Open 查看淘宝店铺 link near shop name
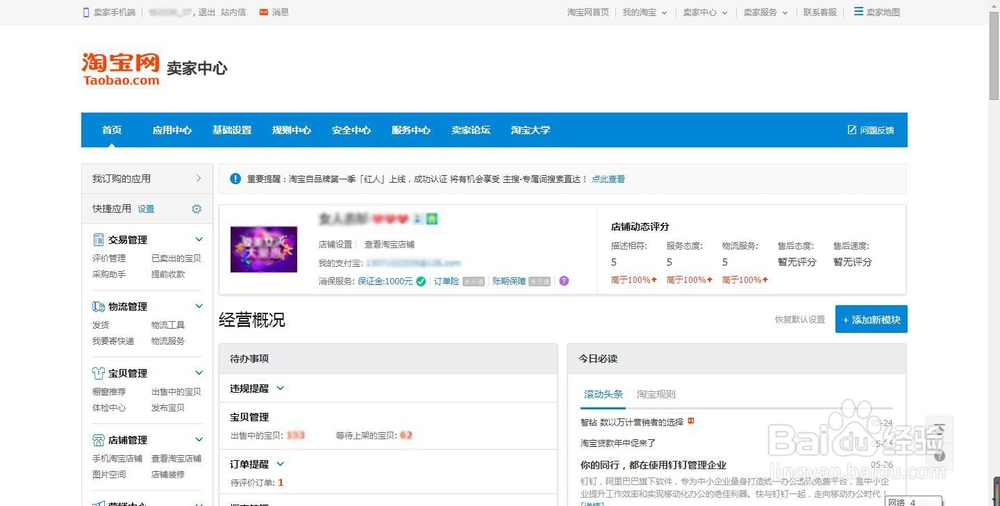Viewport: 1000px width, 506px height. tap(390, 244)
